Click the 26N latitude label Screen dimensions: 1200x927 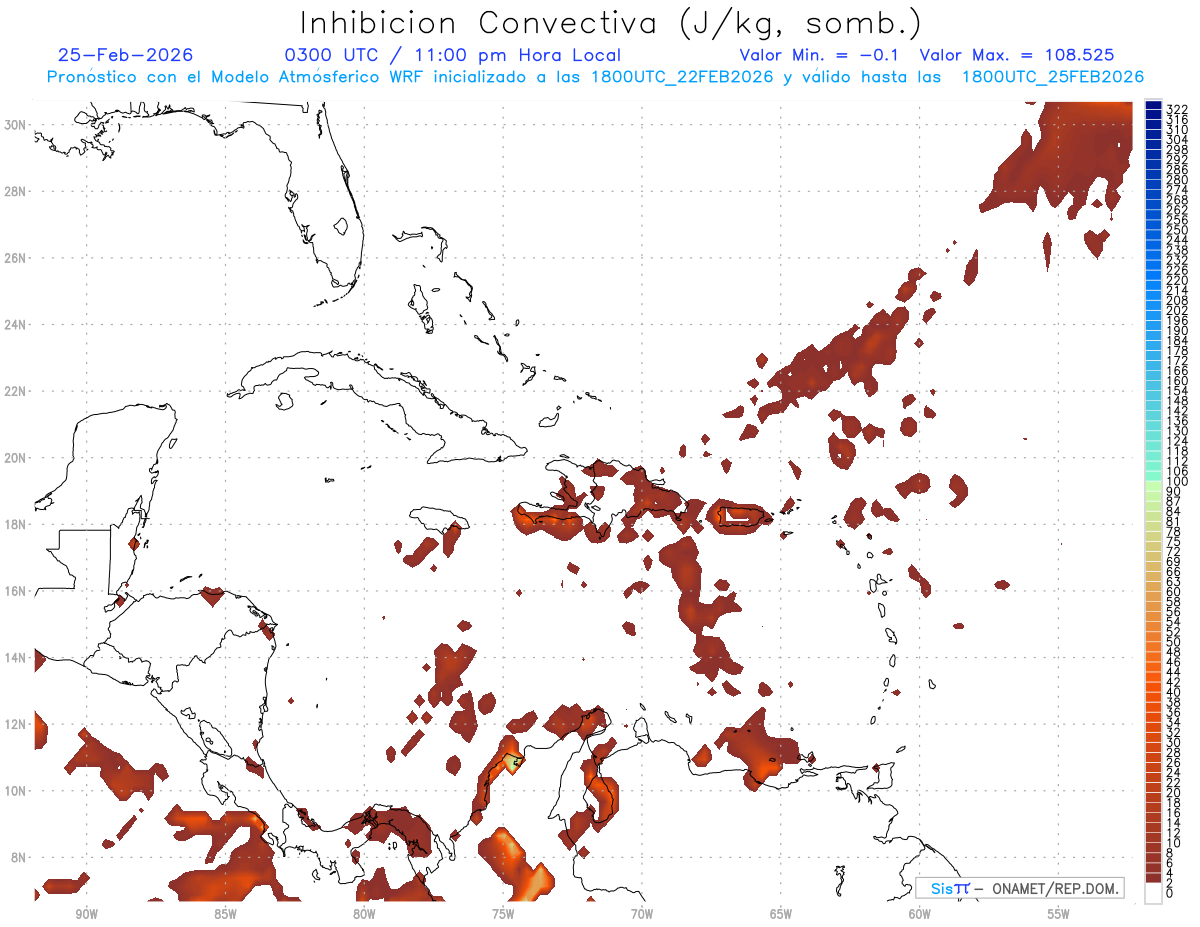[16, 257]
